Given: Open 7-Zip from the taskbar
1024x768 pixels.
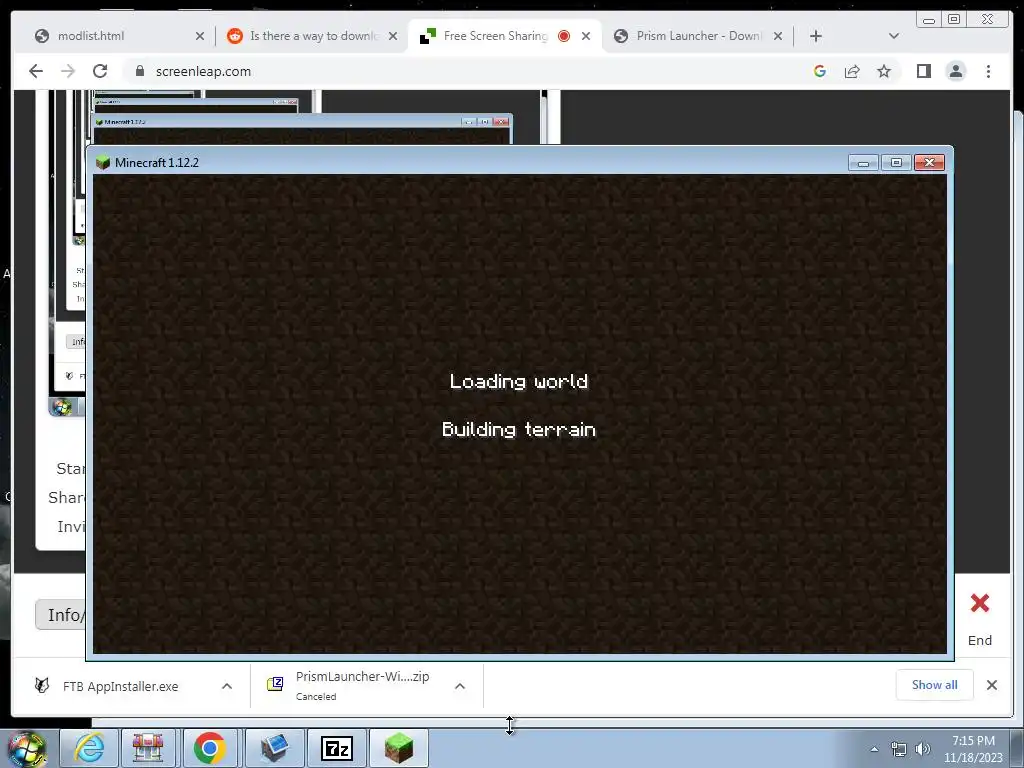Looking at the screenshot, I should click(336, 748).
